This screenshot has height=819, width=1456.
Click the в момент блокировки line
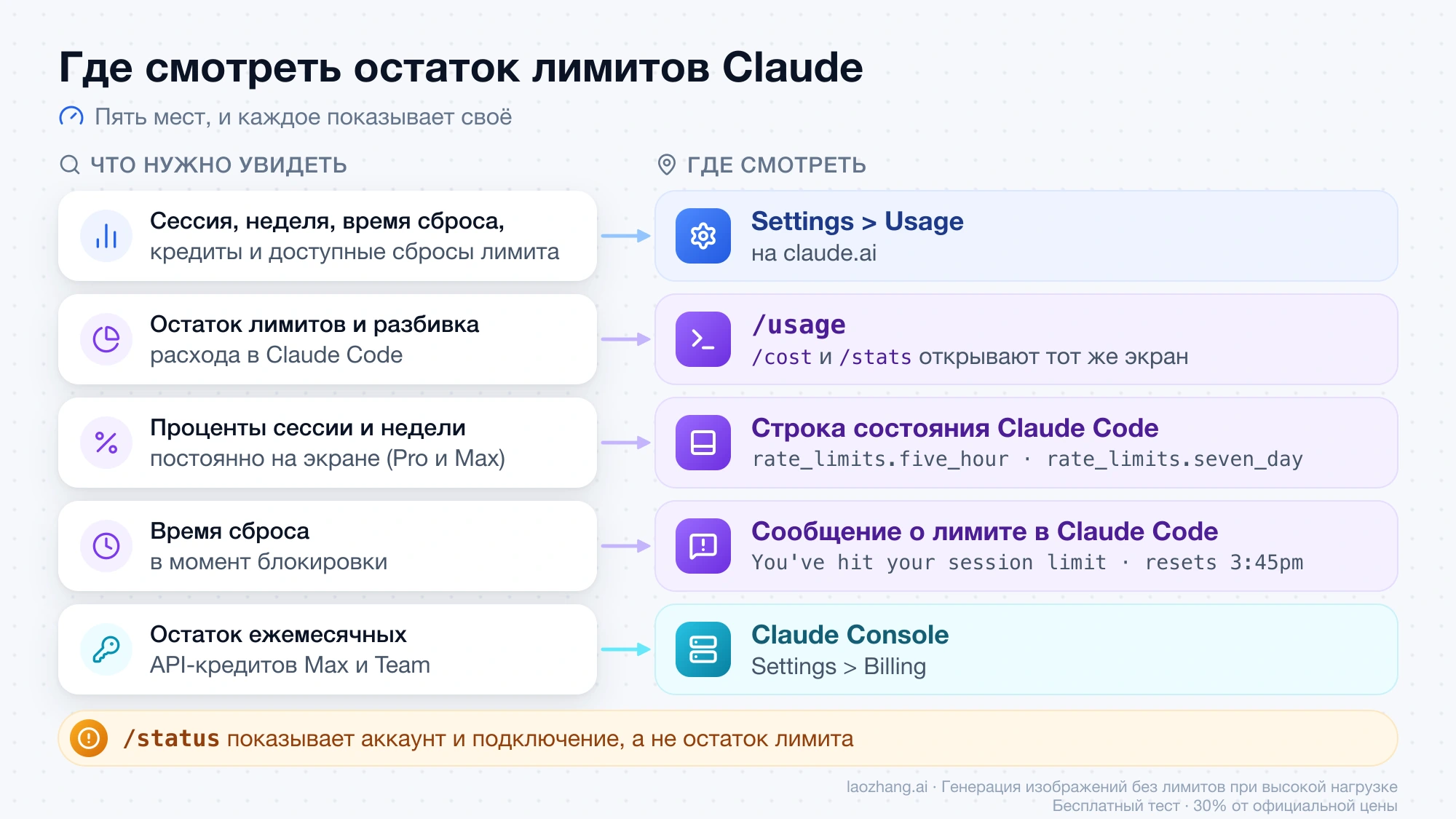point(269,562)
